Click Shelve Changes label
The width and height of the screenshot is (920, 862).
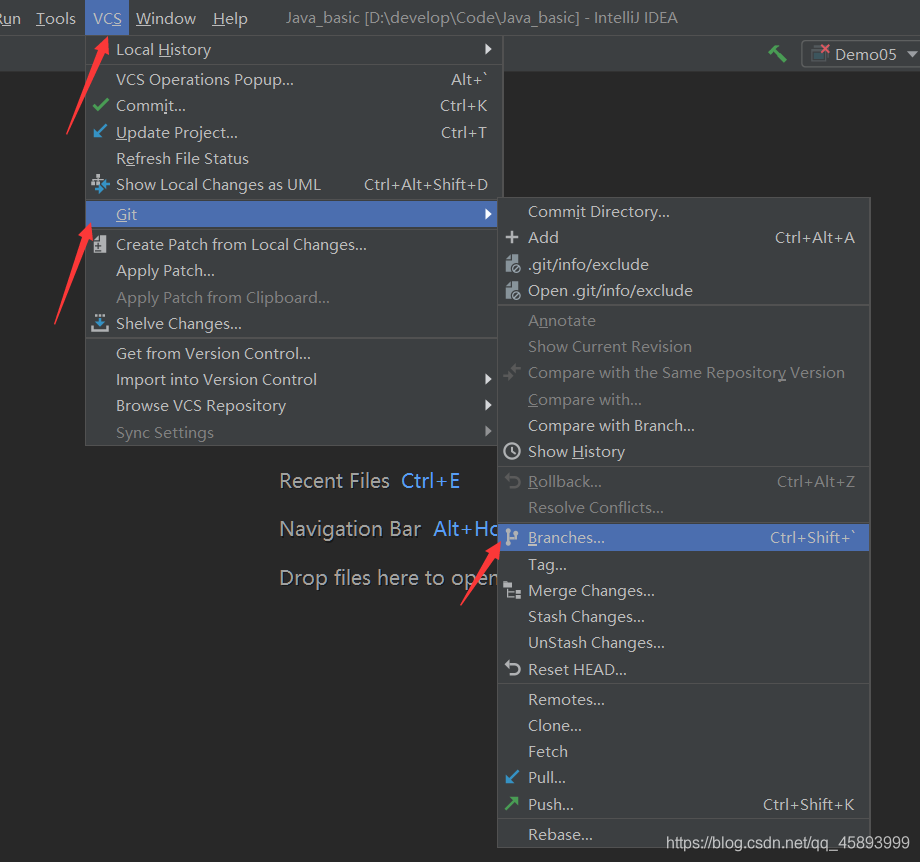tap(179, 323)
